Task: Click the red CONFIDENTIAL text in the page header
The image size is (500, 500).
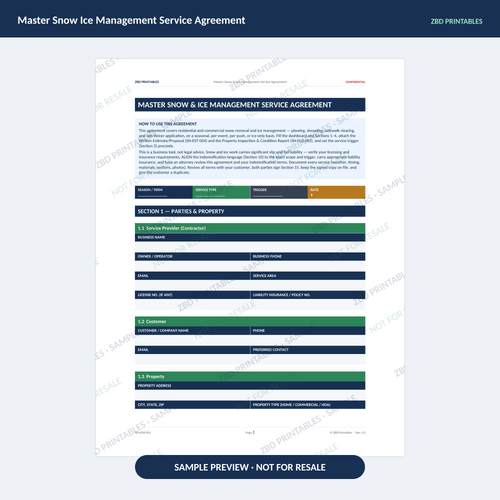Action: (x=355, y=82)
